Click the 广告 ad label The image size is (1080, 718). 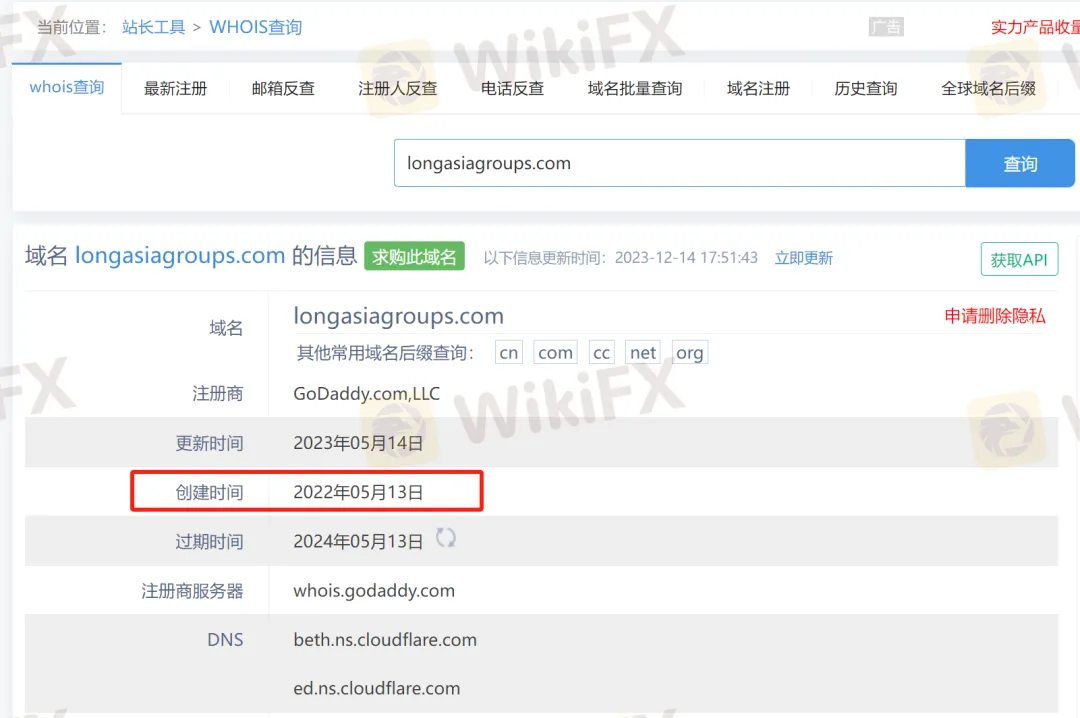coord(886,27)
